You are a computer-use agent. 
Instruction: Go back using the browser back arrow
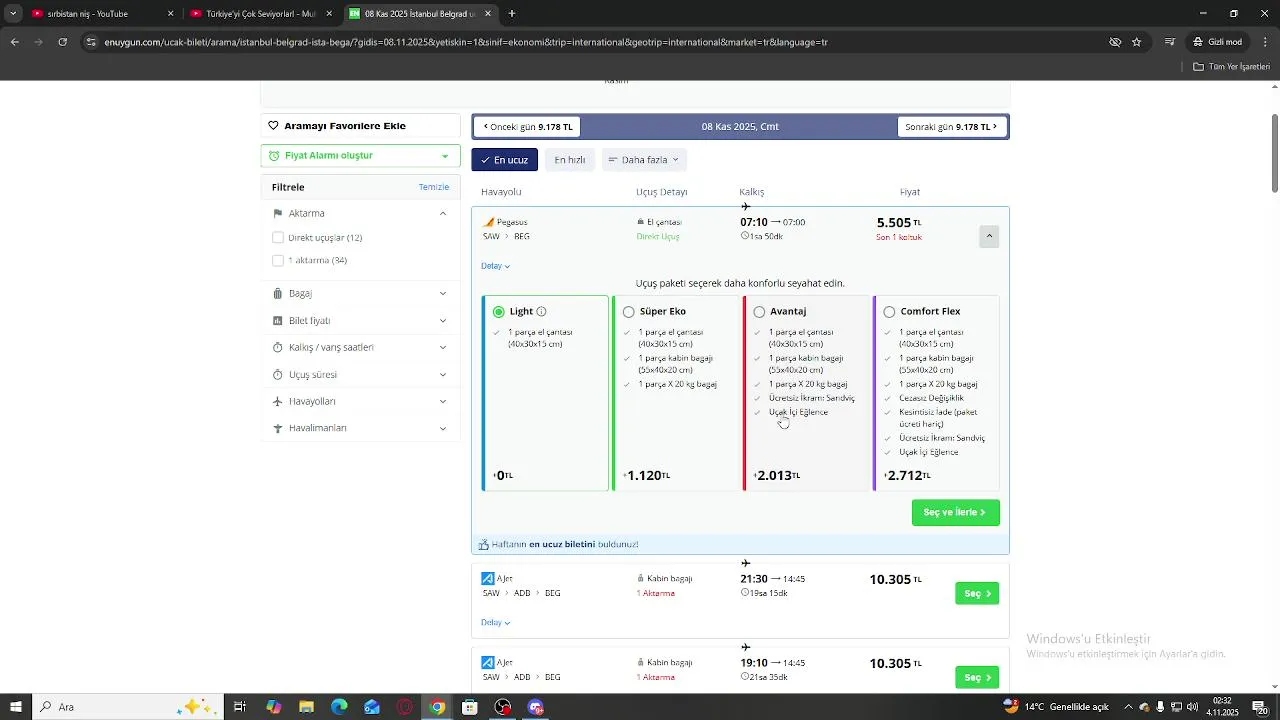(x=15, y=42)
